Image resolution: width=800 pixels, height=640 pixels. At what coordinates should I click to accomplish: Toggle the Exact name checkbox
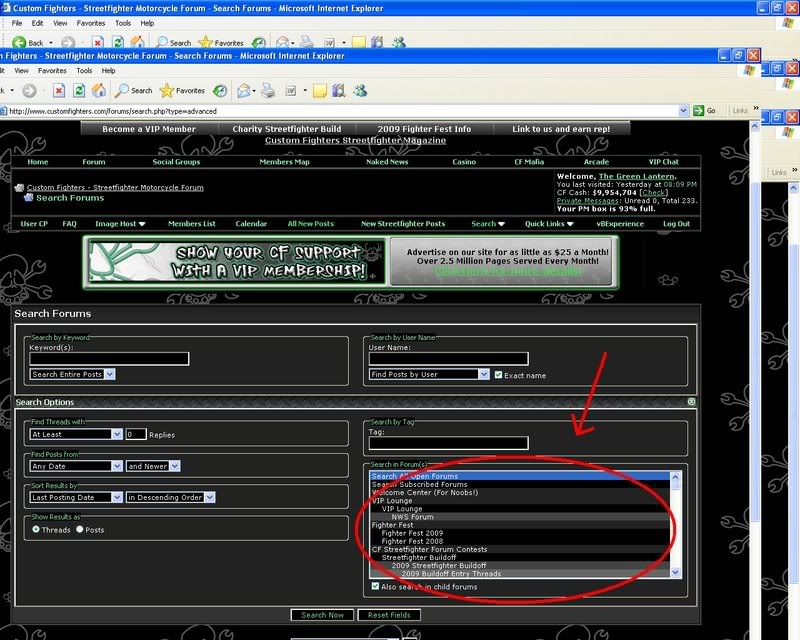[x=498, y=375]
